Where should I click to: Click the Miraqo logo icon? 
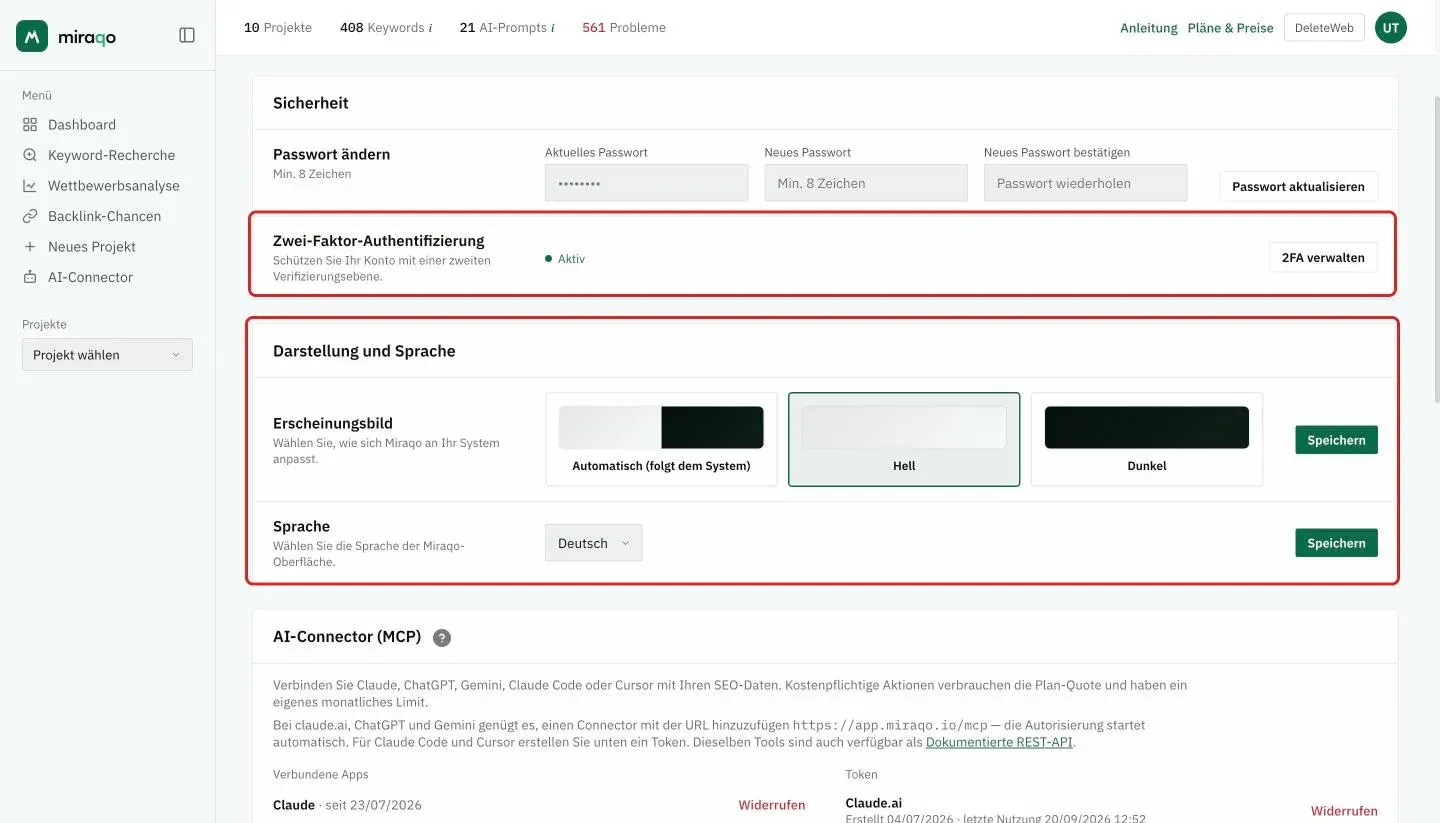[32, 36]
